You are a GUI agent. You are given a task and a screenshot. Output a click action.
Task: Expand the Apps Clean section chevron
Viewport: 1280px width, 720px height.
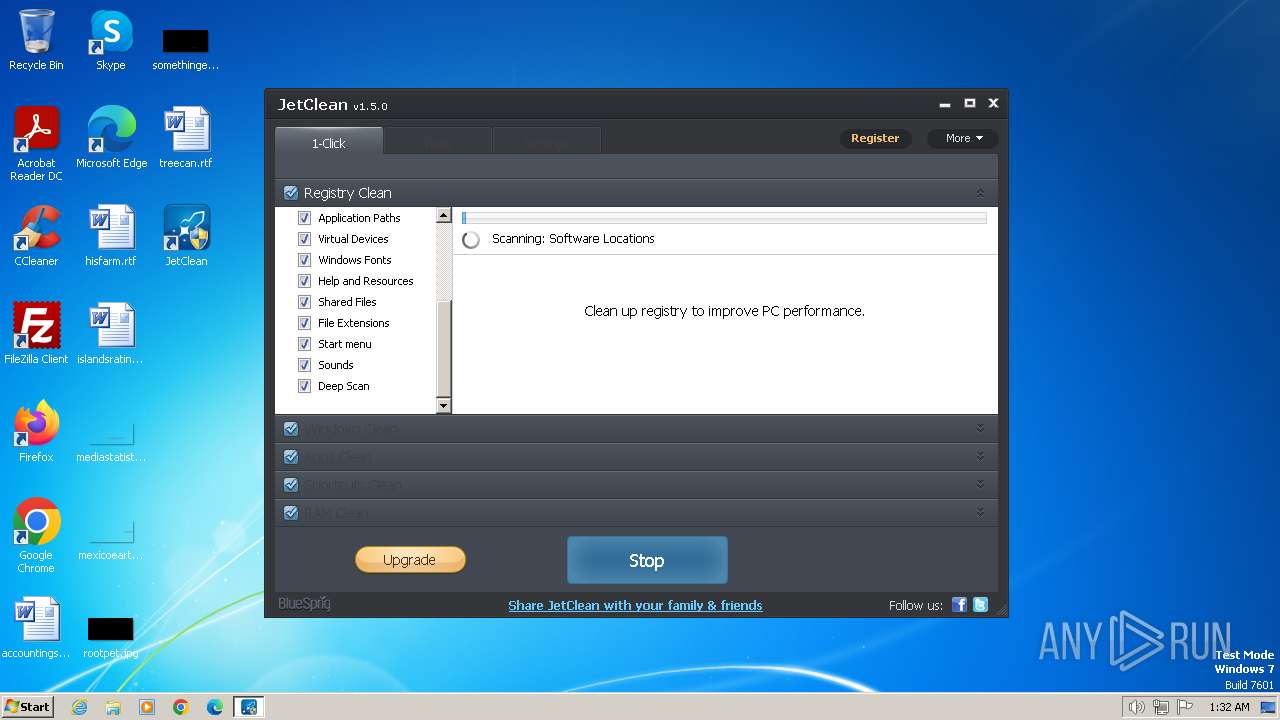980,456
